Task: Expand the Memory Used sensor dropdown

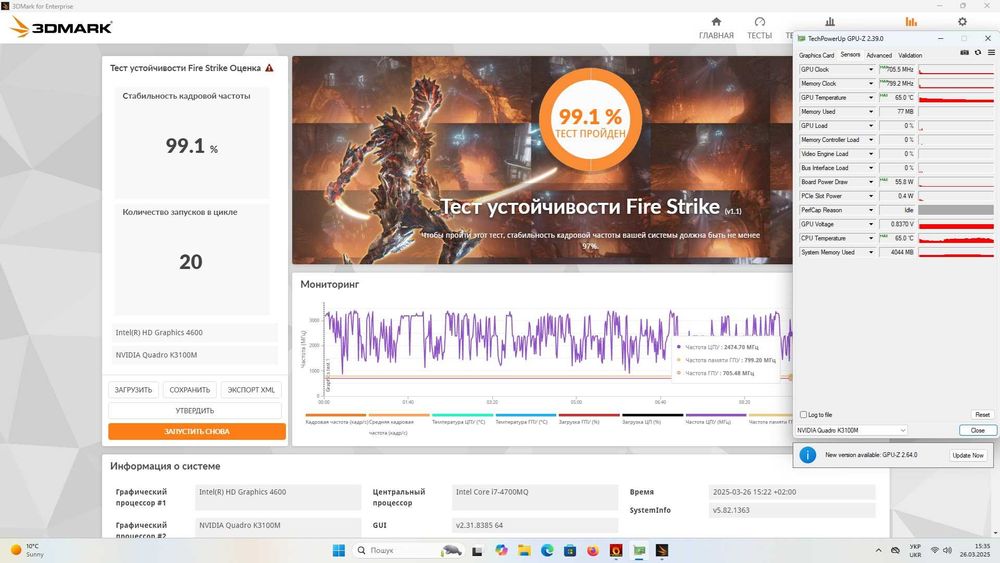Action: [x=871, y=112]
